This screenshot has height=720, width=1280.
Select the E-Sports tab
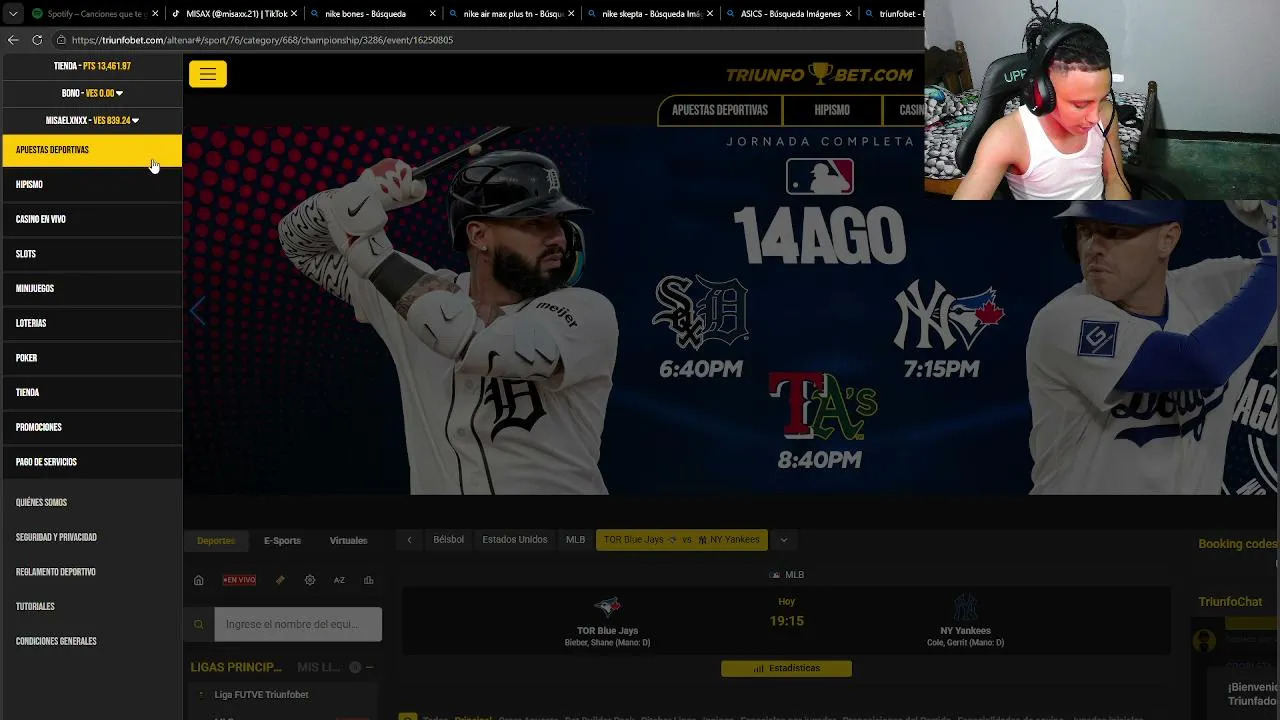282,540
